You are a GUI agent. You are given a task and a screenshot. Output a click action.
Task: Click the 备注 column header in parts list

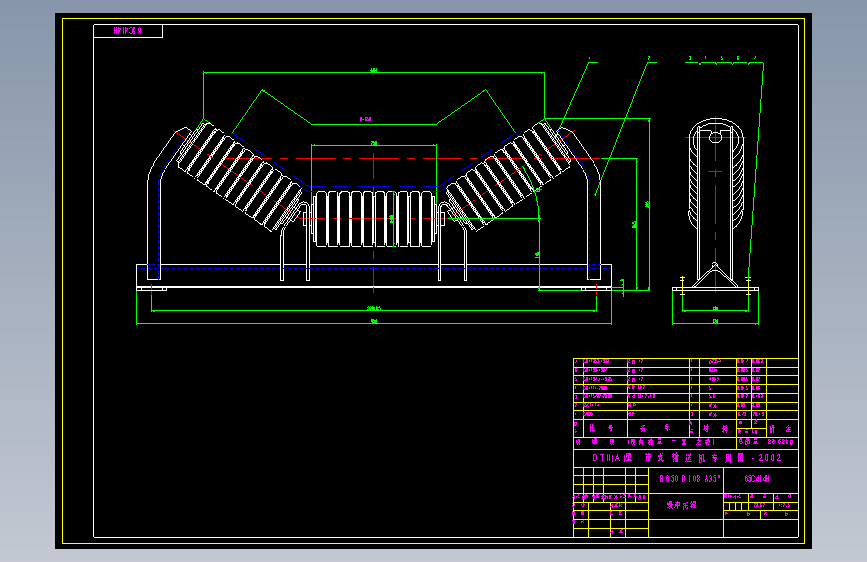coord(780,429)
